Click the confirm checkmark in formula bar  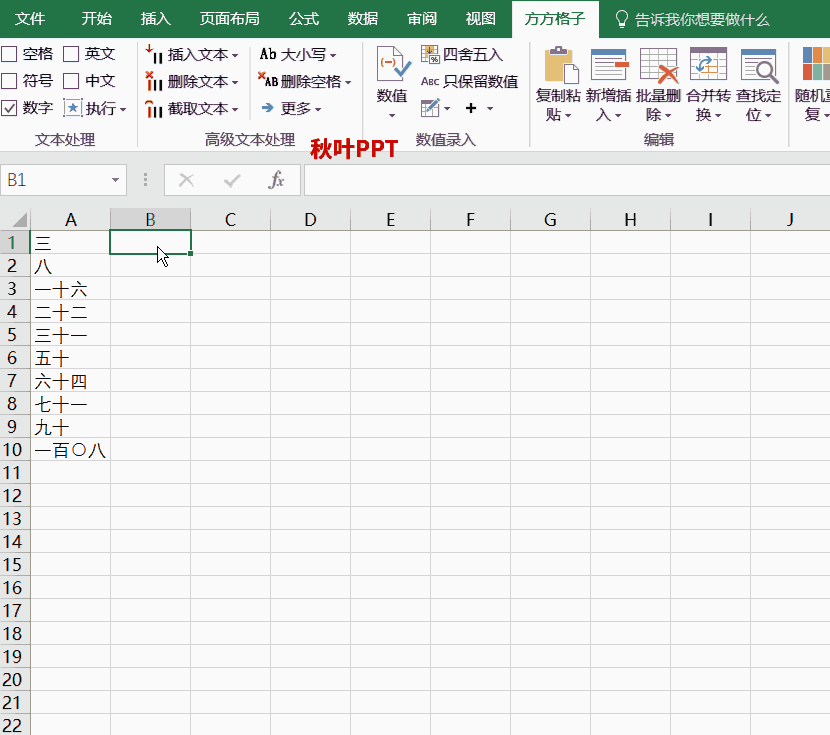(232, 180)
